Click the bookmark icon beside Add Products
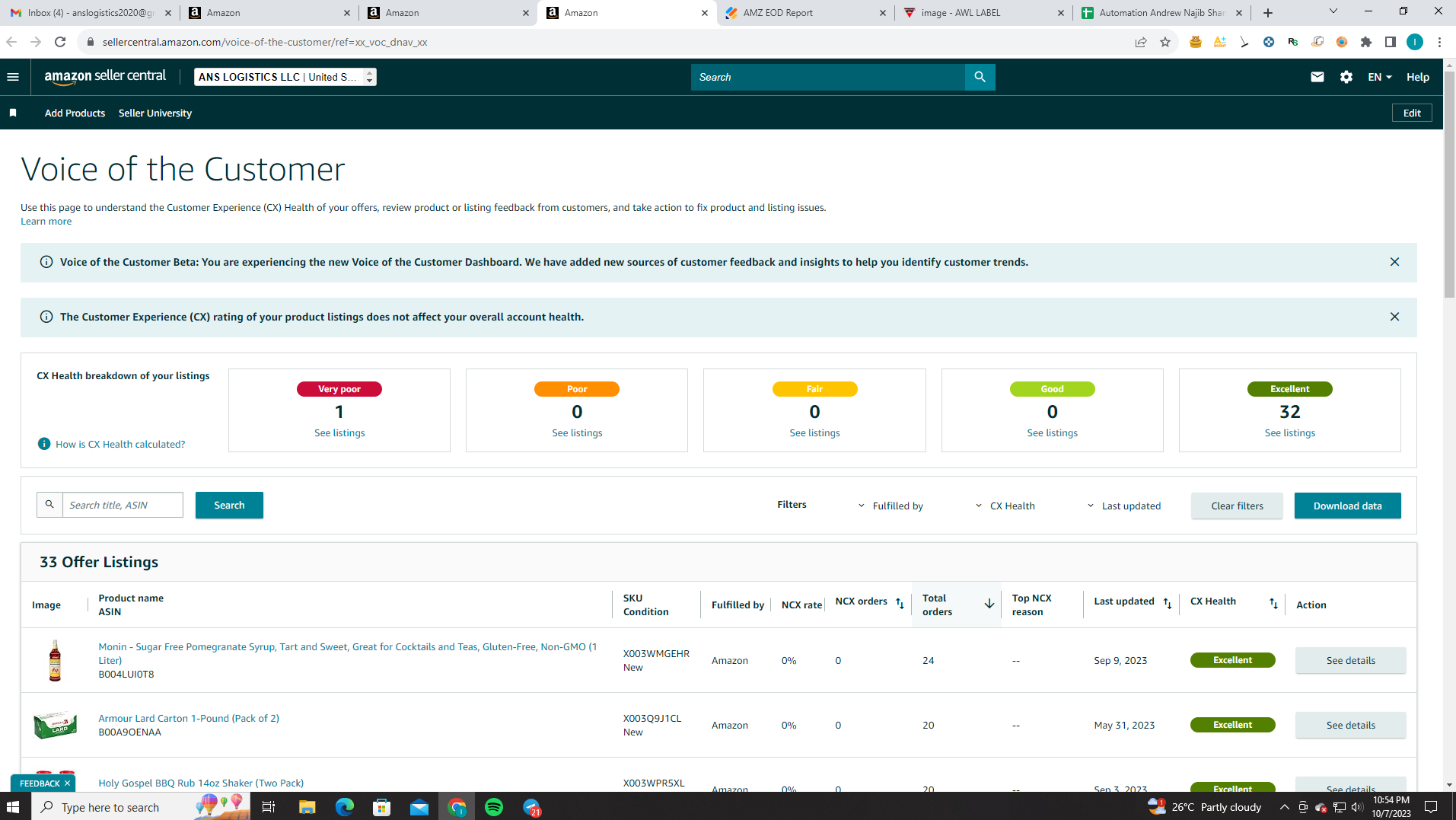This screenshot has width=1456, height=820. coord(13,113)
